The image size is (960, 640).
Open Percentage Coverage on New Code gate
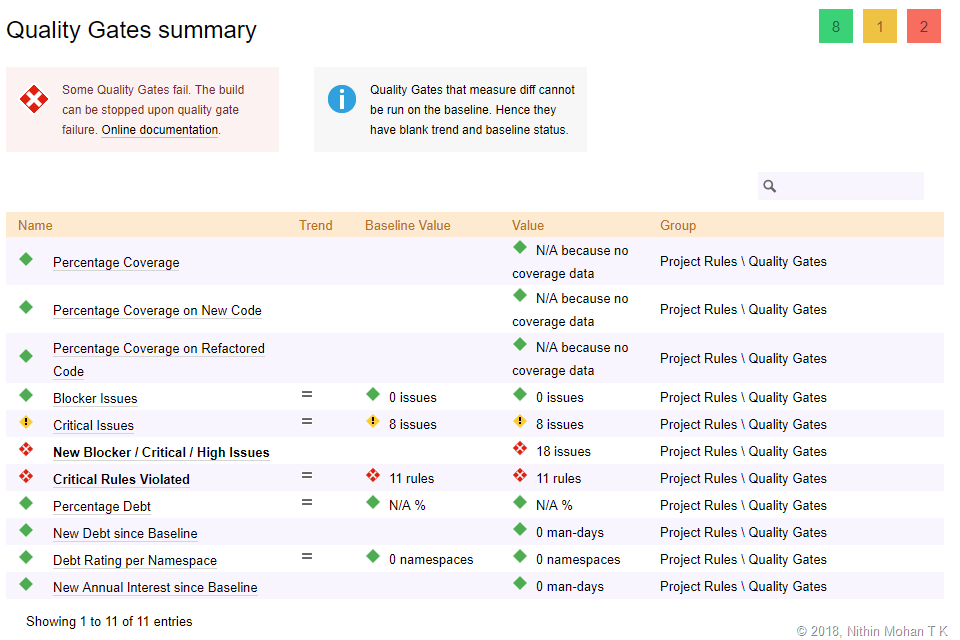157,311
